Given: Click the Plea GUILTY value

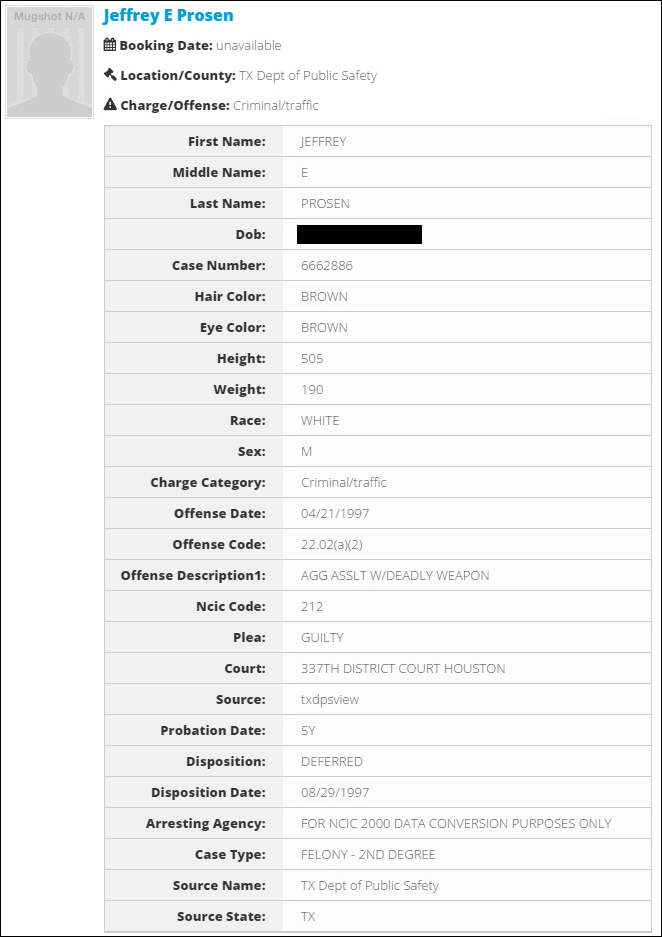Looking at the screenshot, I should [322, 638].
